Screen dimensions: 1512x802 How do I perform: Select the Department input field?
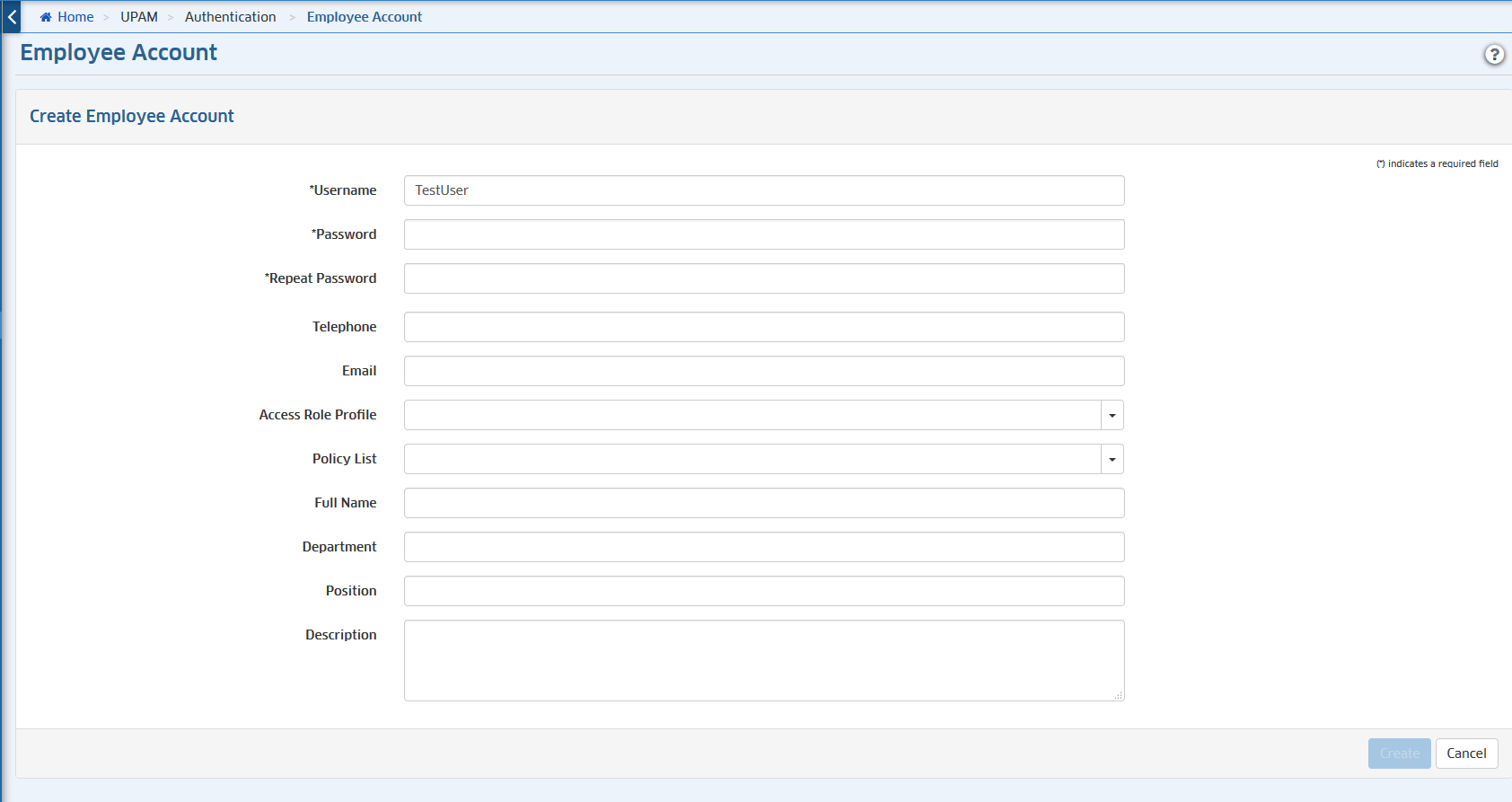(763, 547)
